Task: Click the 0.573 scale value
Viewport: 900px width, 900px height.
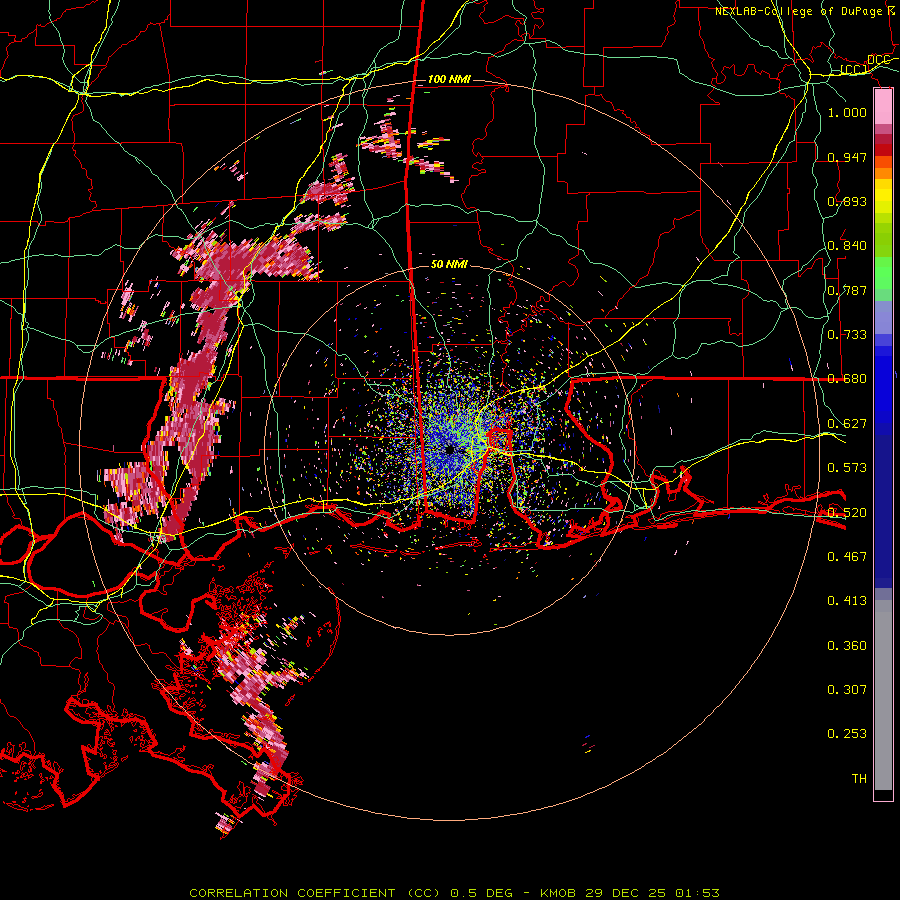Action: tap(847, 467)
